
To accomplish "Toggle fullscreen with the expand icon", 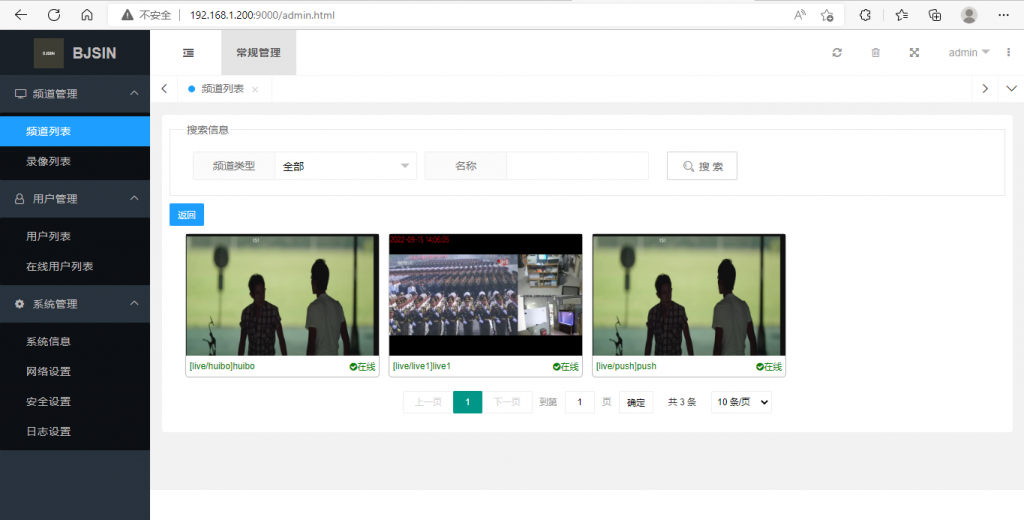I will pos(914,53).
